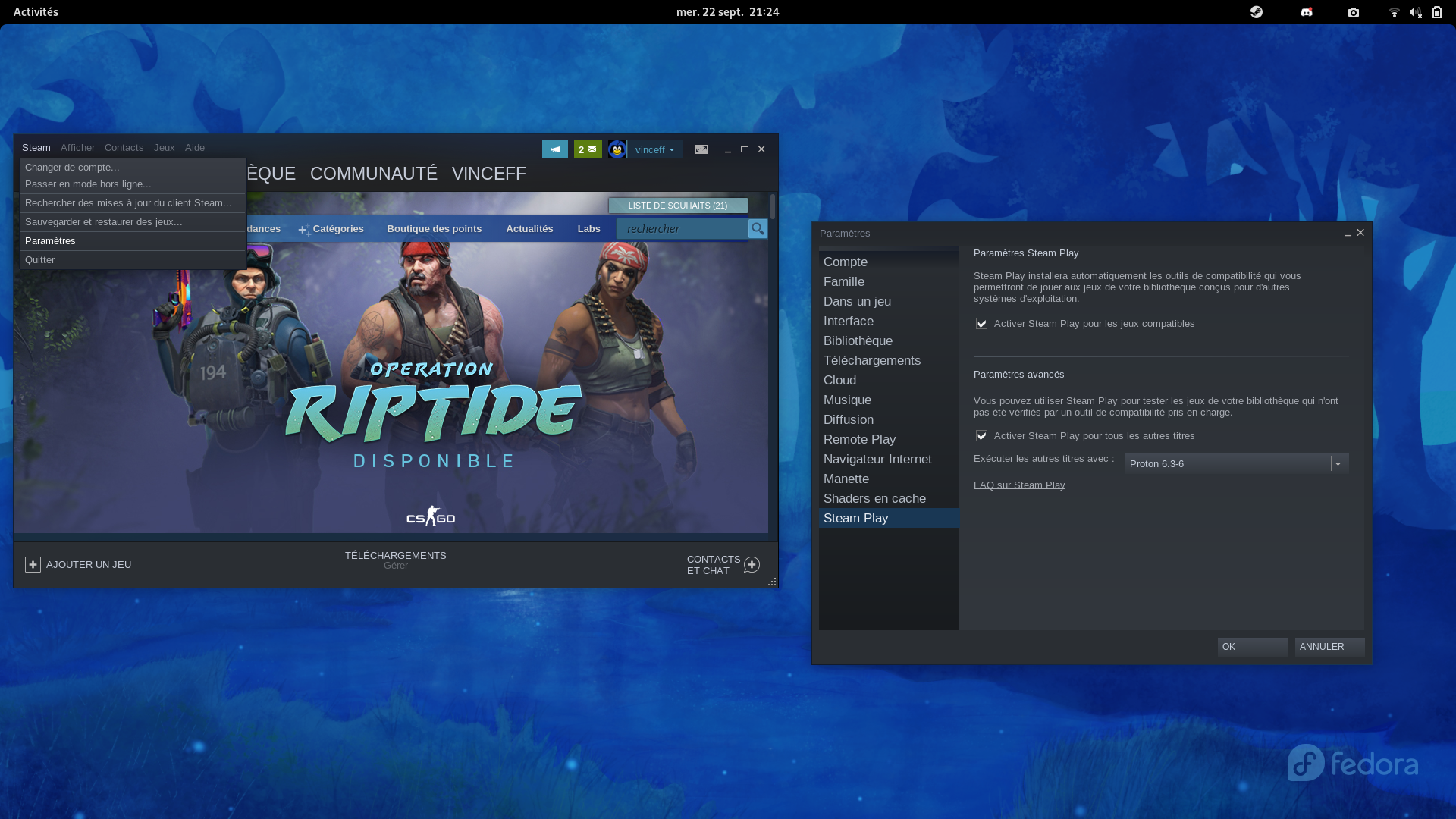
Task: Click the Contacts et chat plus icon
Action: [x=752, y=565]
